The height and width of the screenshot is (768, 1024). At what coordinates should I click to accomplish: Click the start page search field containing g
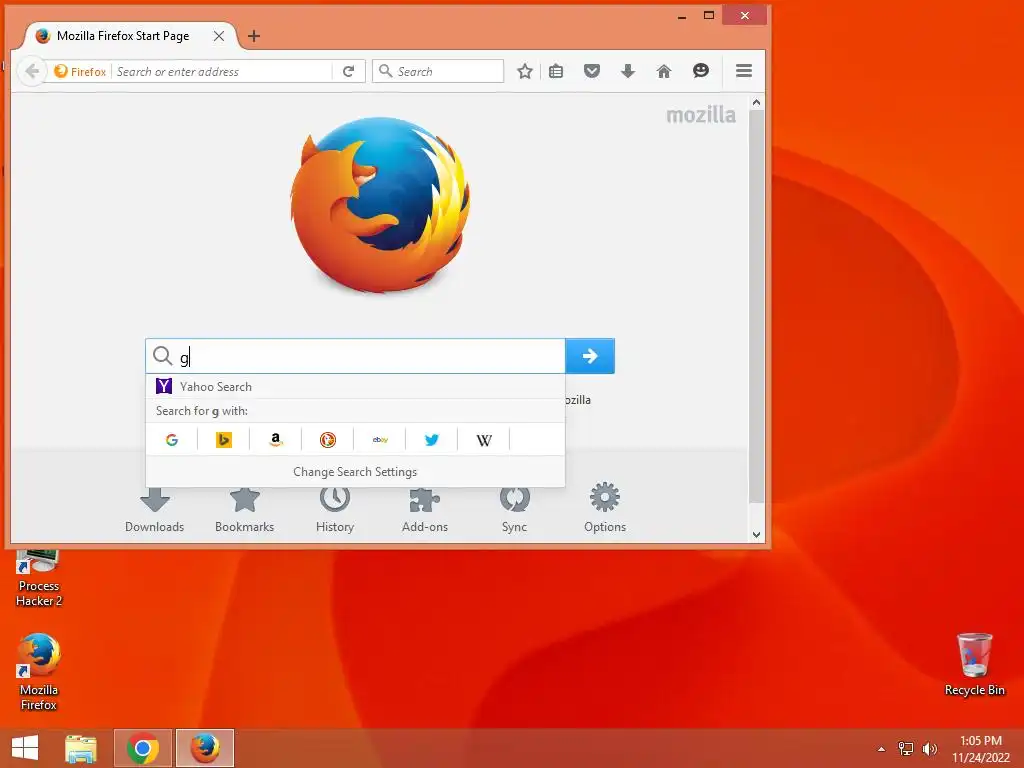[355, 356]
